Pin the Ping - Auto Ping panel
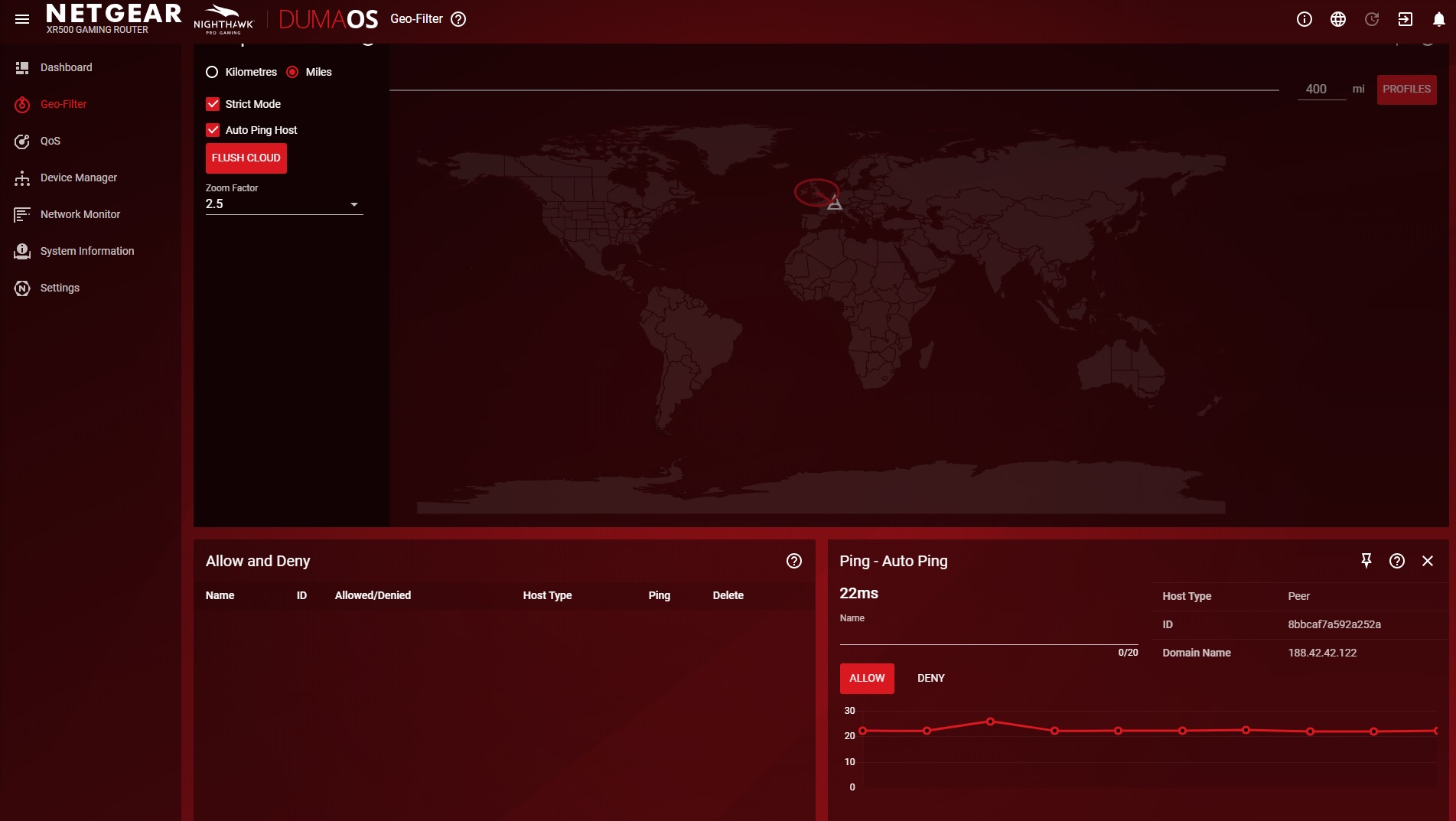Viewport: 1456px width, 821px height. point(1366,561)
